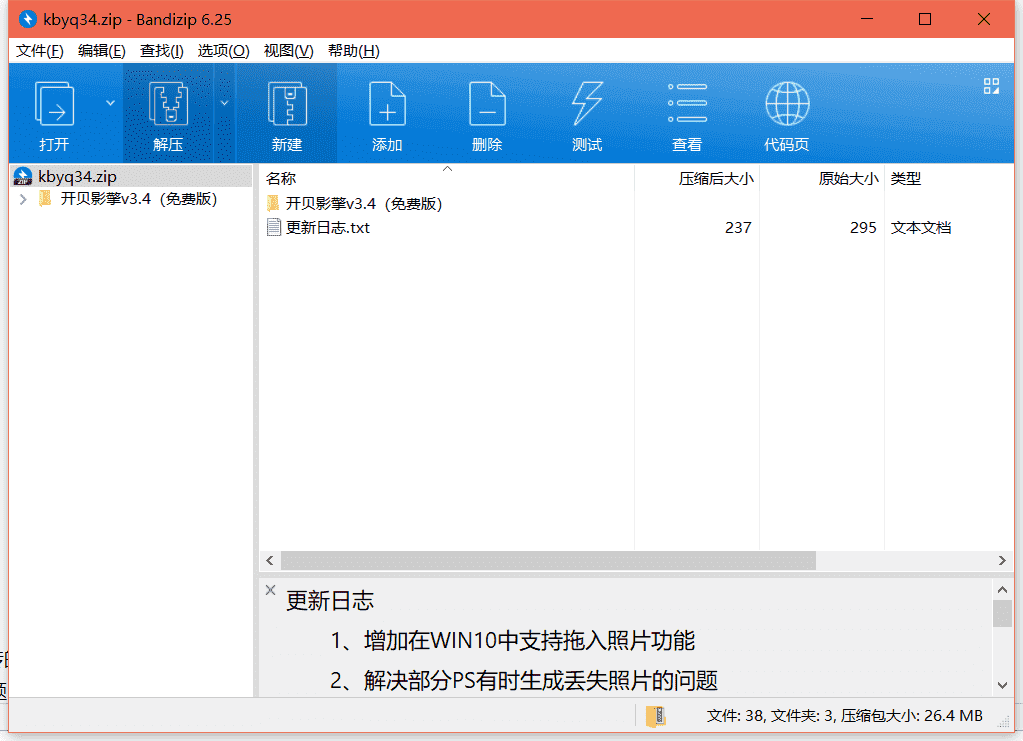Maximize the Bandizip window
This screenshot has width=1023, height=741.
pyautogui.click(x=924, y=19)
